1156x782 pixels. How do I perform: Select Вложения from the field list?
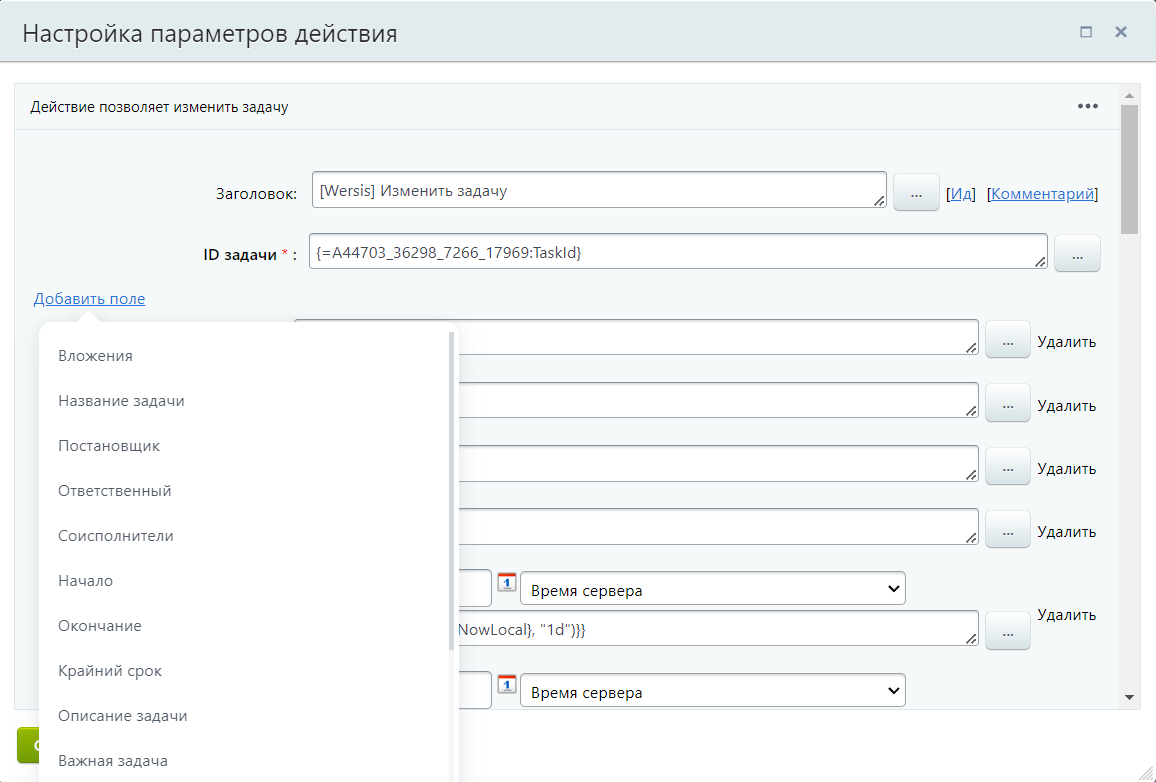(95, 356)
